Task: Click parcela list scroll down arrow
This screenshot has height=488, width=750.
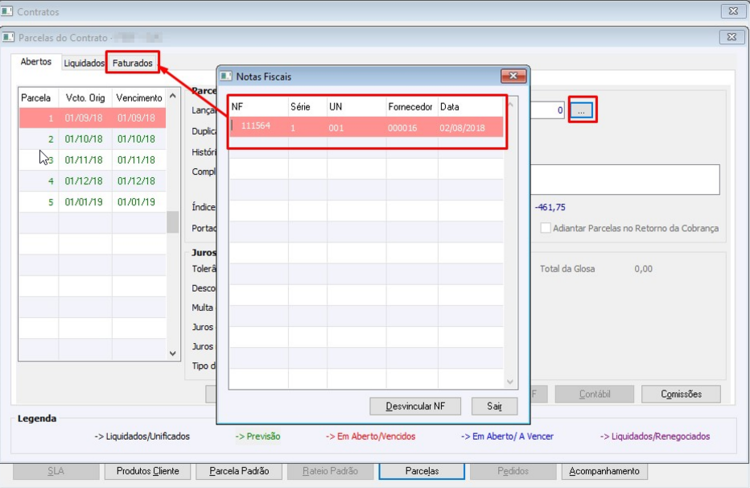Action: [x=173, y=354]
